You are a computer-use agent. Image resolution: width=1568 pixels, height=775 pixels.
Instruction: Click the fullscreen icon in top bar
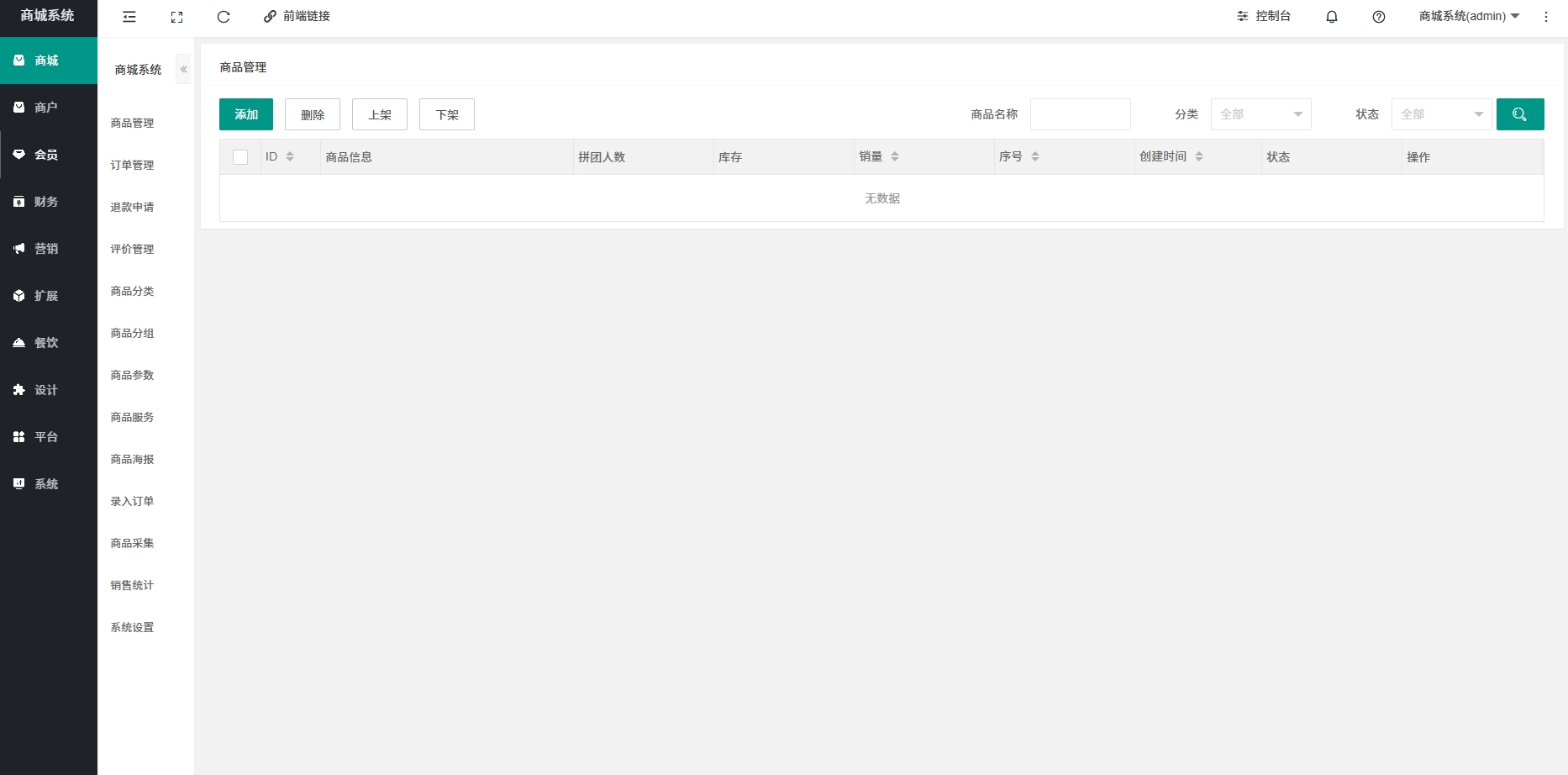[x=176, y=17]
